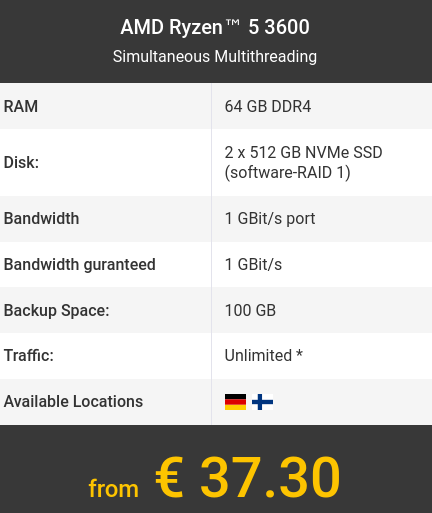Viewport: 432px width, 513px height.
Task: Select the Backup Space: label
Action: coord(56,311)
